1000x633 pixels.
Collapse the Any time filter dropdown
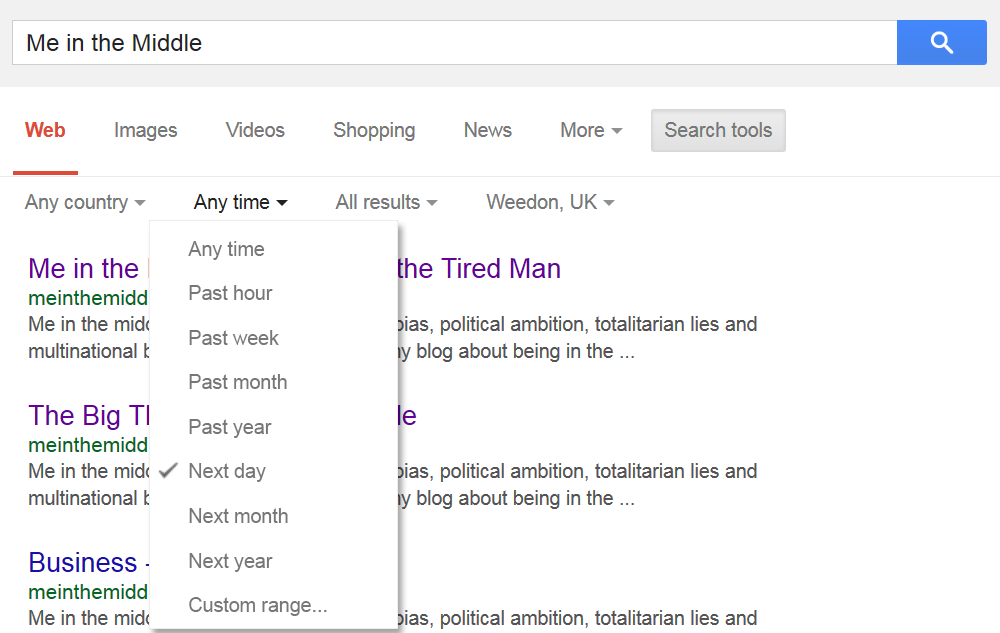tap(240, 202)
